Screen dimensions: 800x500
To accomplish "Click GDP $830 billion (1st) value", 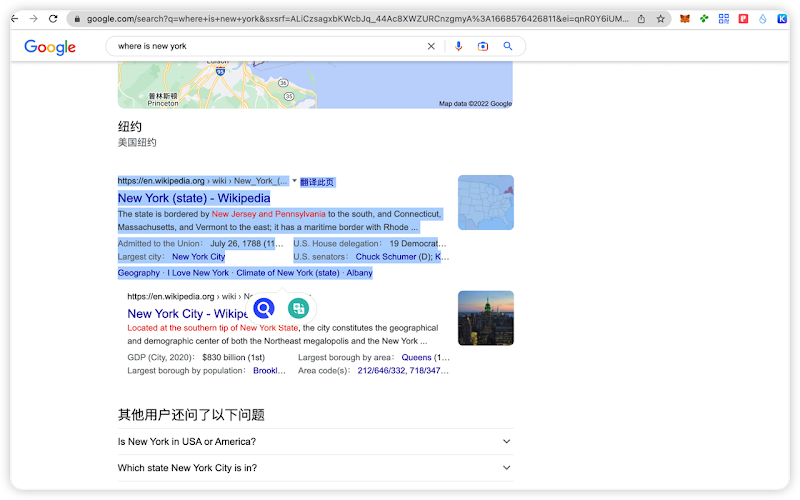I will tap(234, 358).
